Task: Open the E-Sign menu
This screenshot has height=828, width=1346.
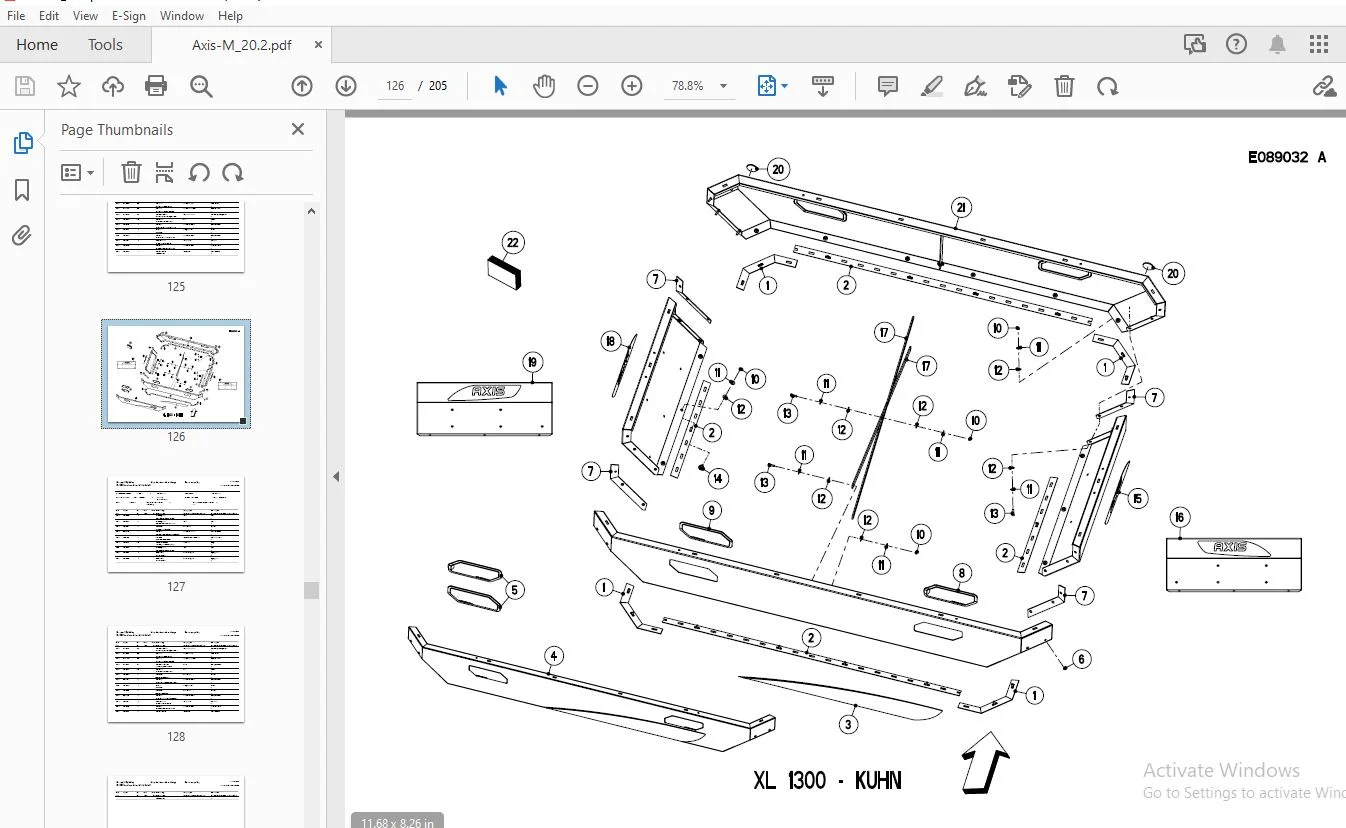Action: click(128, 15)
